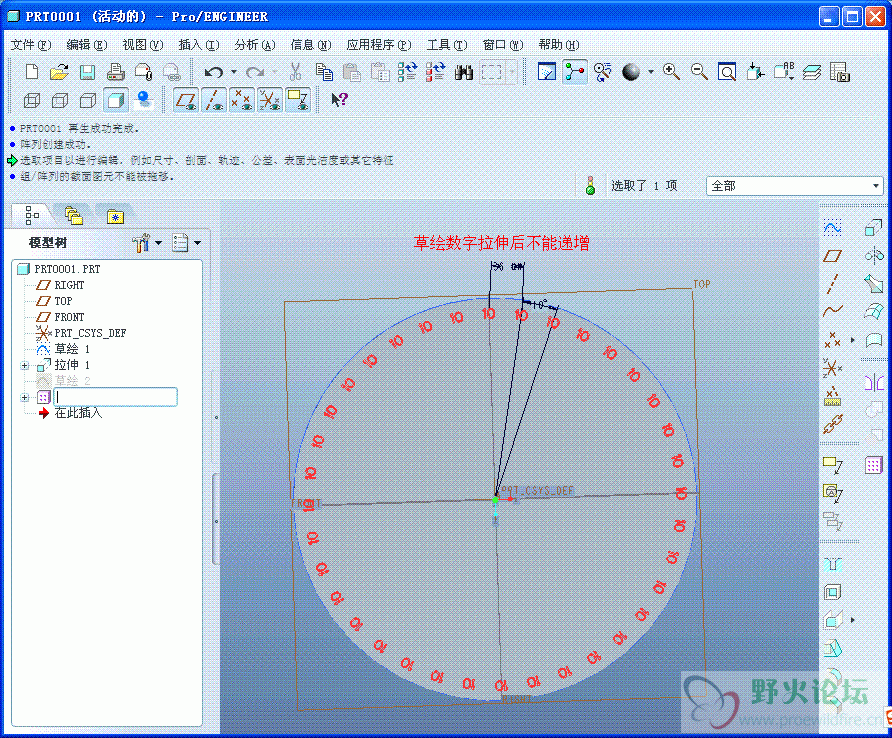The image size is (892, 738).
Task: Open the 插入(I) menu
Action: pyautogui.click(x=199, y=45)
